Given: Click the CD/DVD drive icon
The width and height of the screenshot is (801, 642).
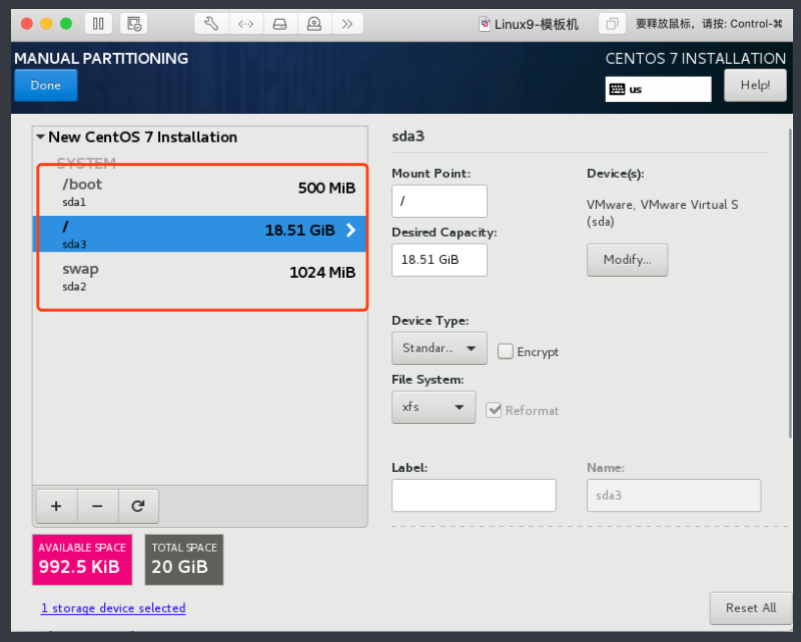Looking at the screenshot, I should click(x=314, y=23).
